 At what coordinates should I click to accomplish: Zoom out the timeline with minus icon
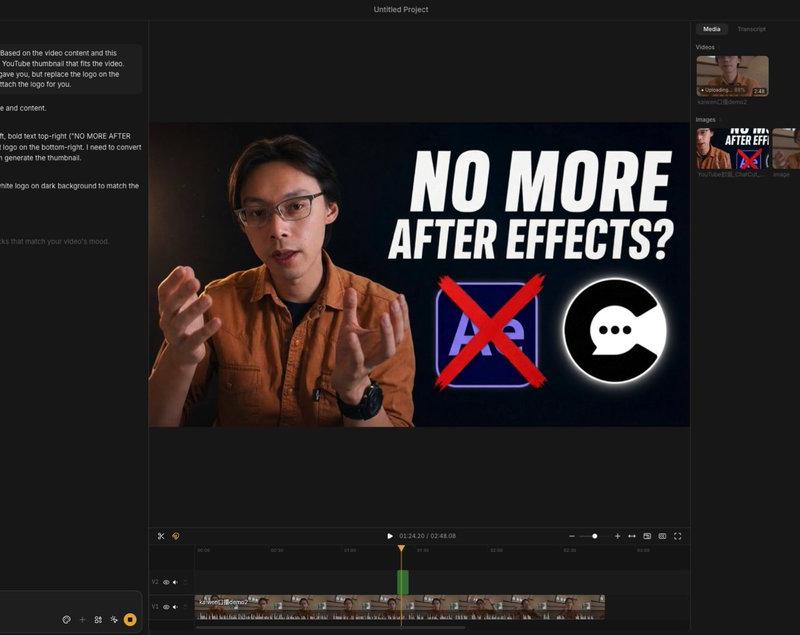pyautogui.click(x=572, y=536)
